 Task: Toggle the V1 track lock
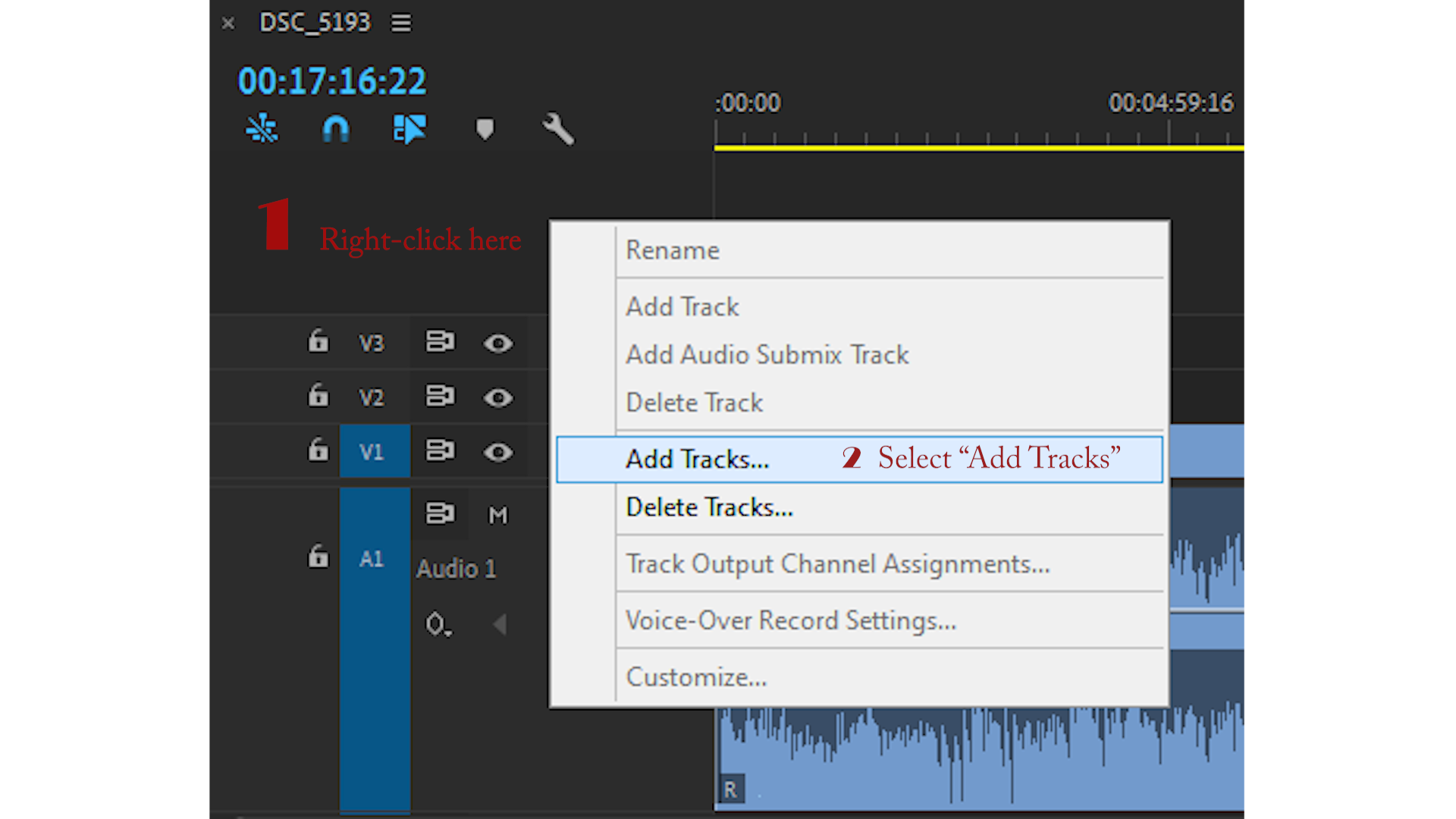[x=318, y=450]
